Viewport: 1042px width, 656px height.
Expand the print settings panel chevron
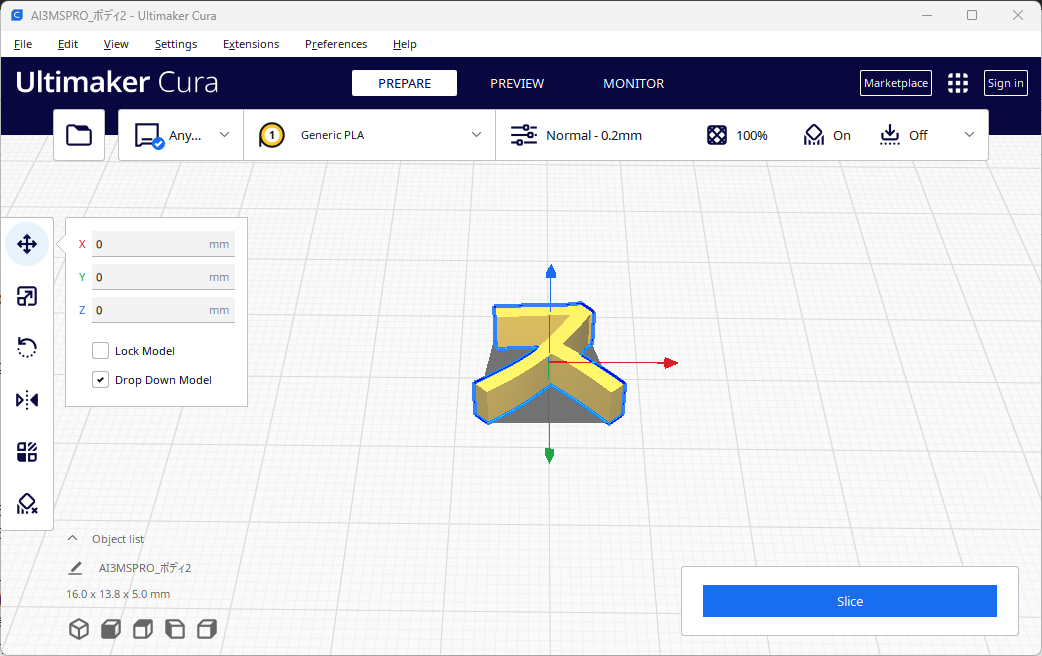(x=970, y=134)
